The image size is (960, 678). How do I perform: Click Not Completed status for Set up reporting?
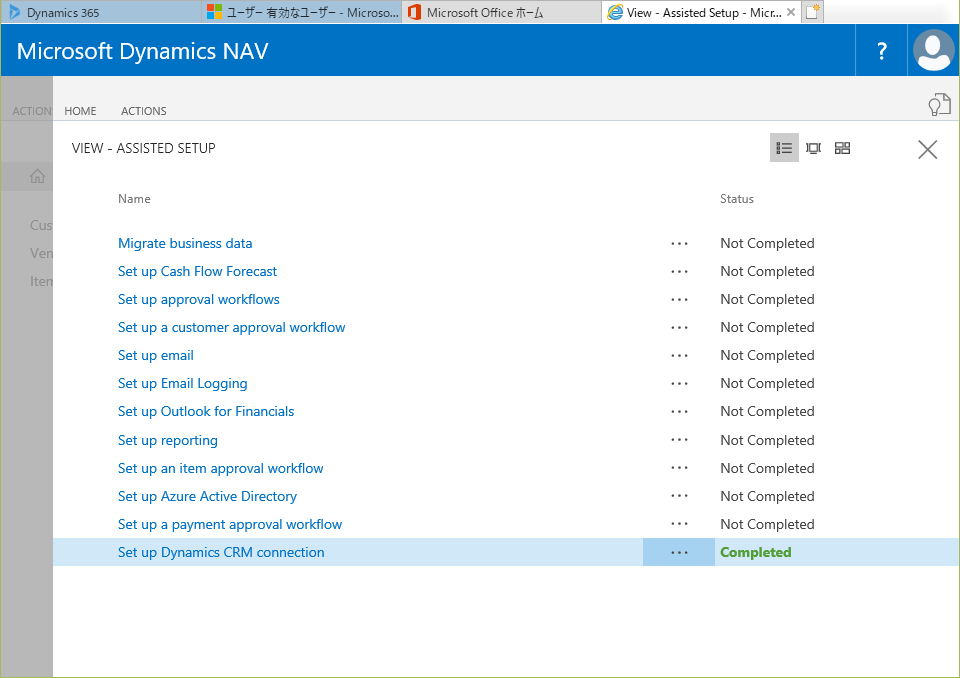click(767, 440)
